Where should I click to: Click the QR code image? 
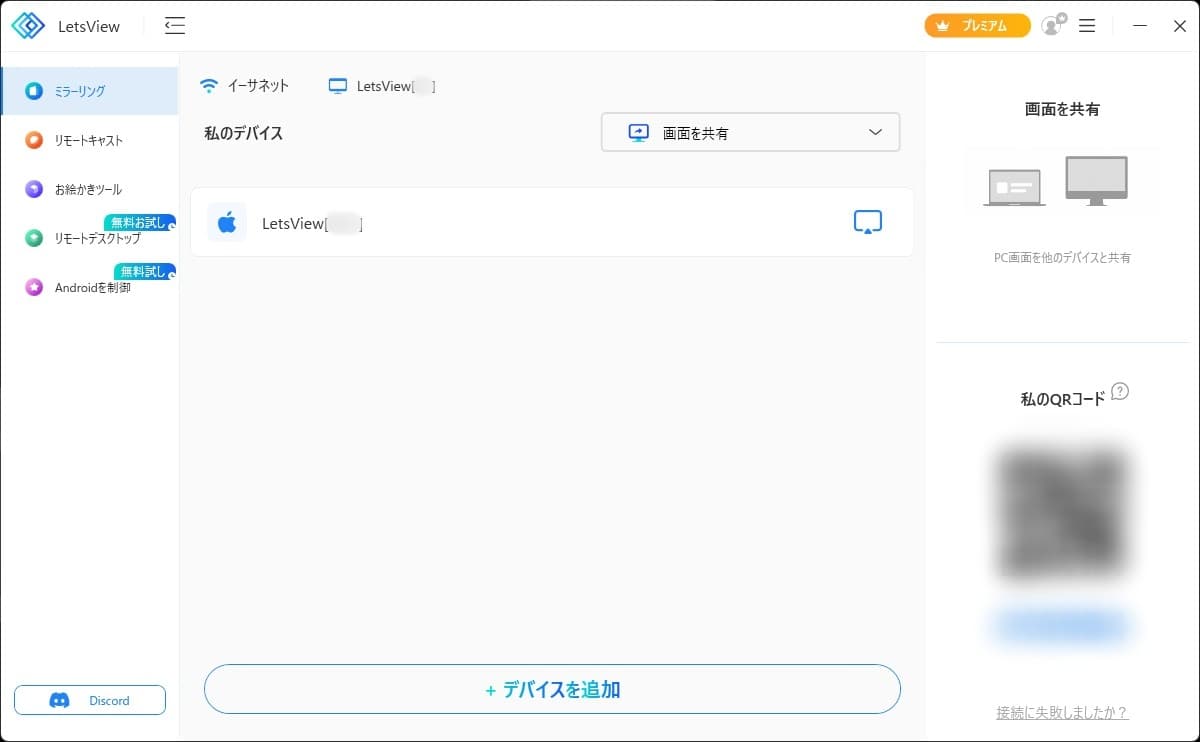click(x=1062, y=512)
